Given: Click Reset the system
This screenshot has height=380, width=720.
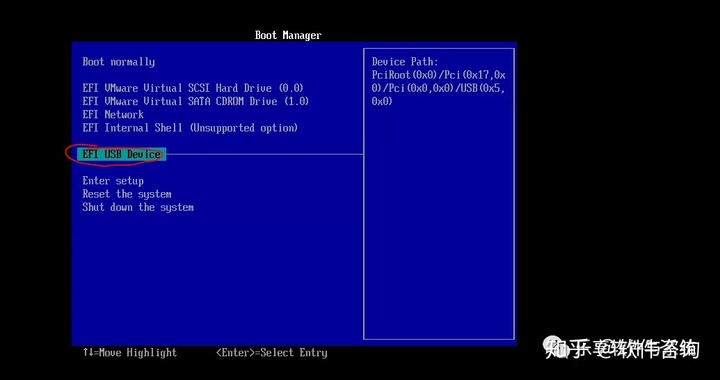Looking at the screenshot, I should [127, 194].
